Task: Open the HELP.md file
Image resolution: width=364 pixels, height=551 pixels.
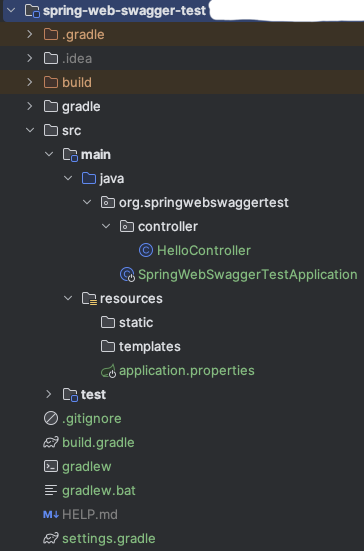Action: pyautogui.click(x=90, y=514)
